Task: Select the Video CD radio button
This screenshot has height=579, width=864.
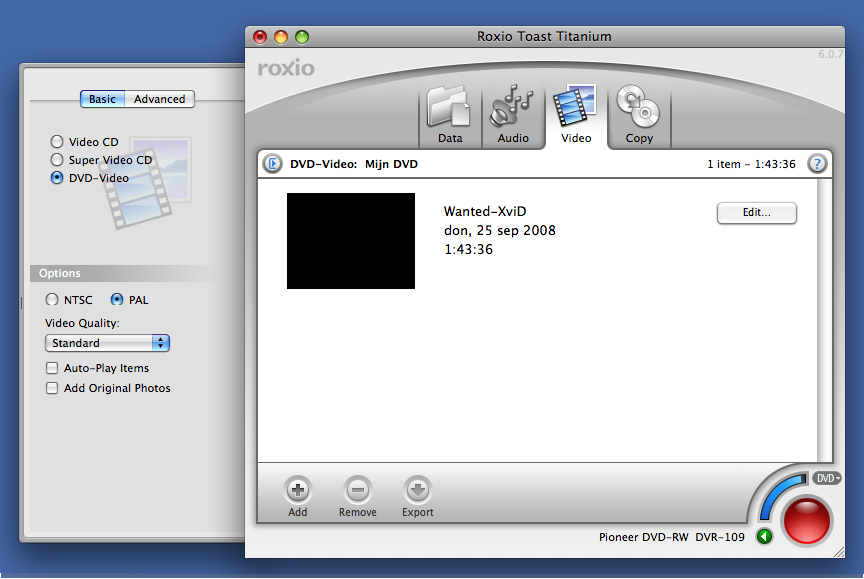Action: (57, 142)
